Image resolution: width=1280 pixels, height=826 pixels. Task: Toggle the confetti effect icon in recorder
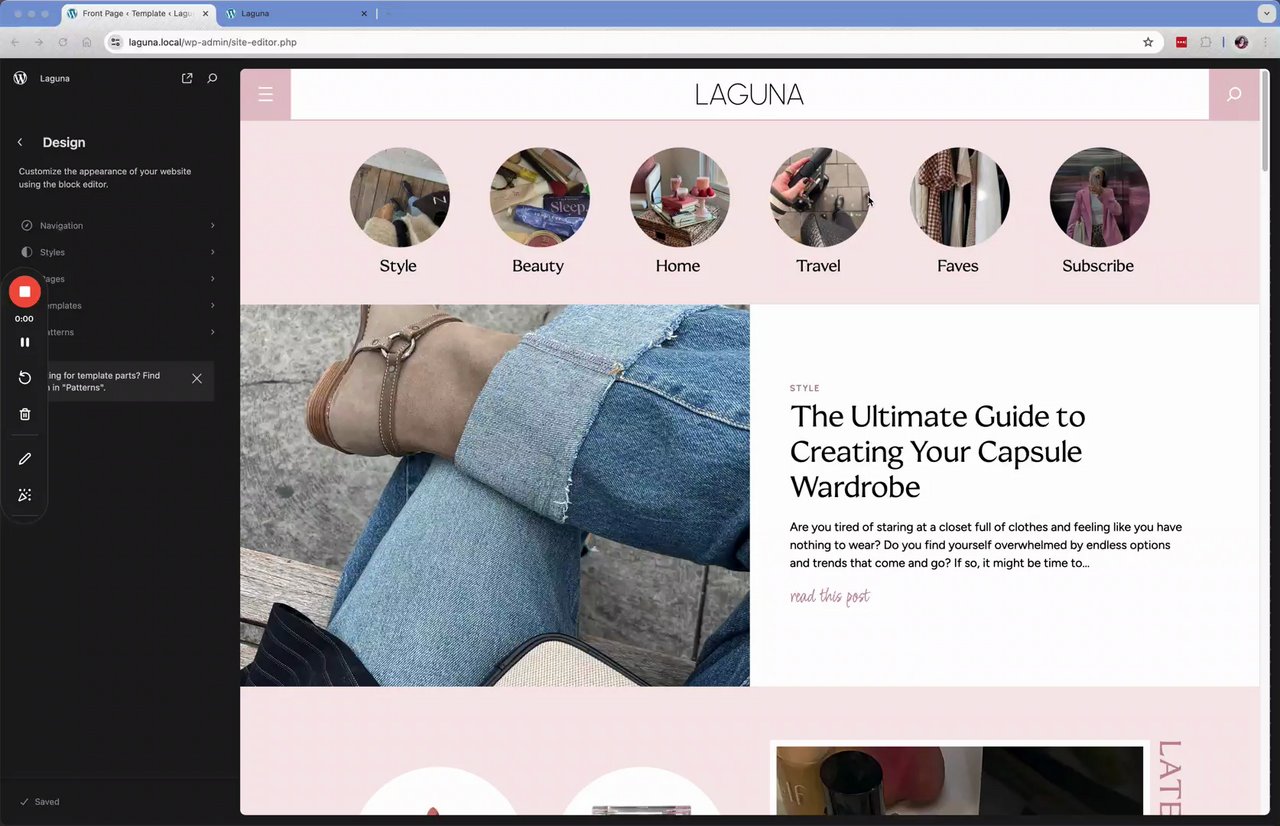(25, 495)
